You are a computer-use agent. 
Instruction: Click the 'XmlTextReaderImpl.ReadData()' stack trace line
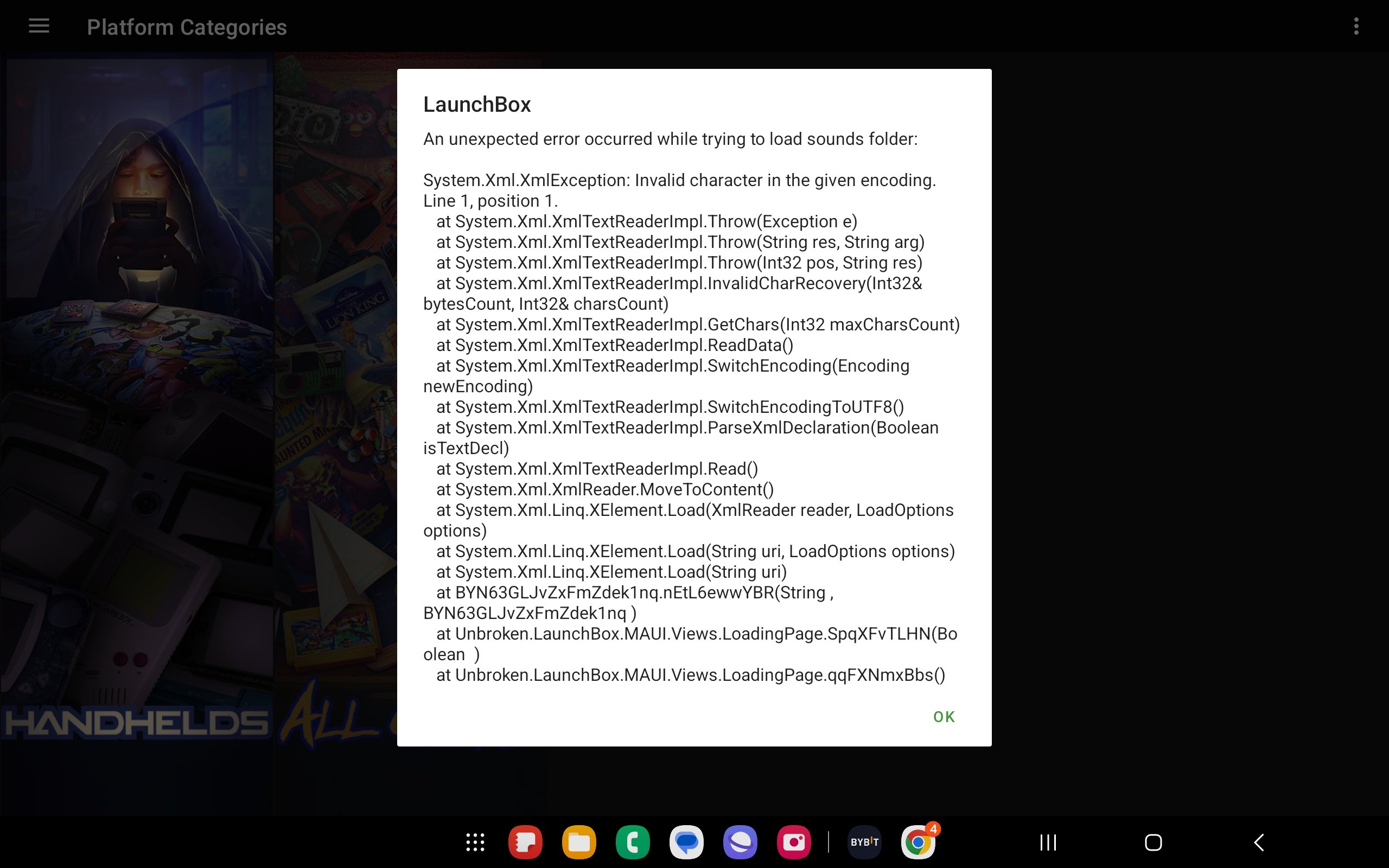[615, 345]
